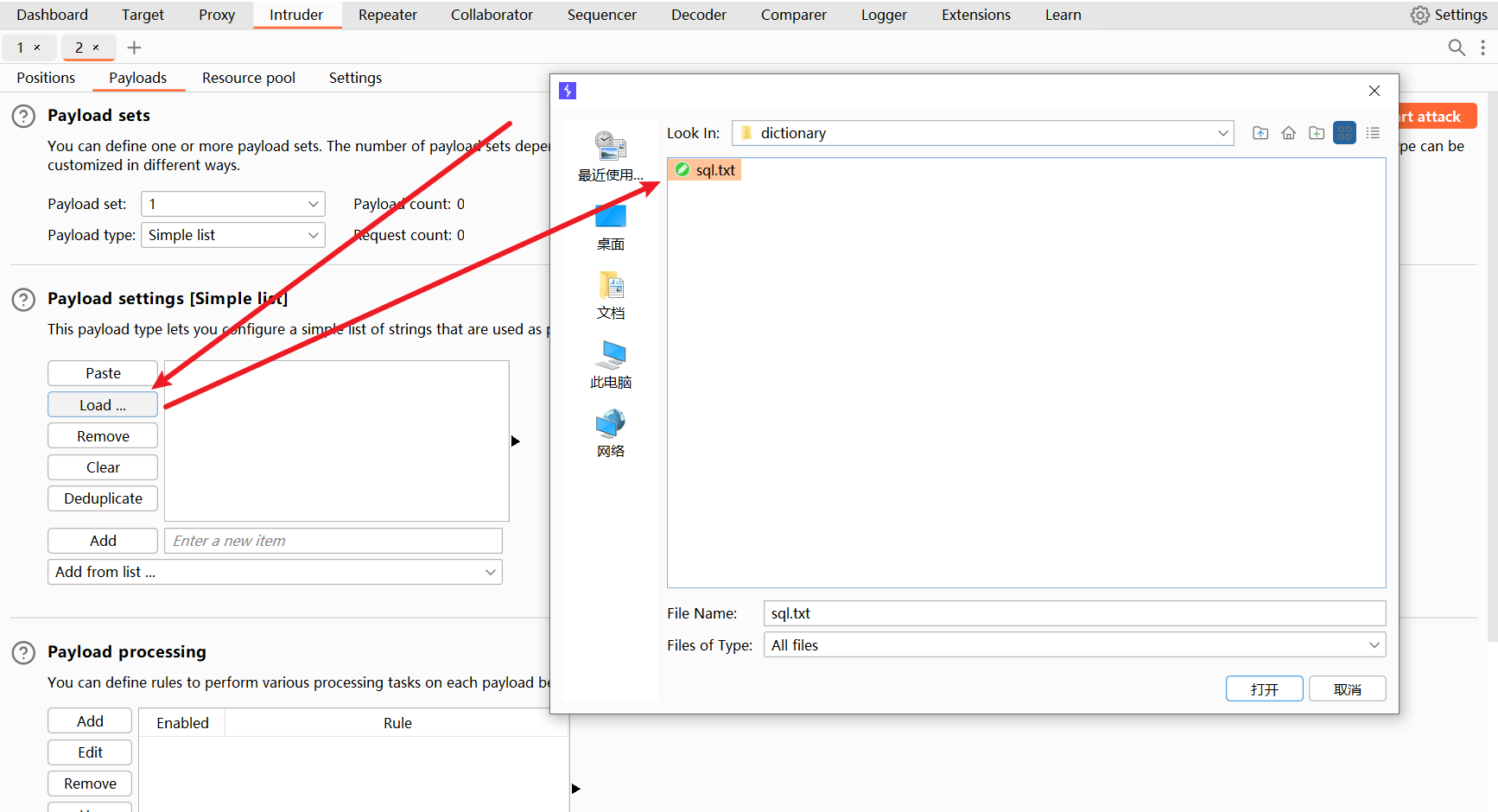
Task: Open the 桌面 (Desktop) location shortcut
Action: point(610,226)
